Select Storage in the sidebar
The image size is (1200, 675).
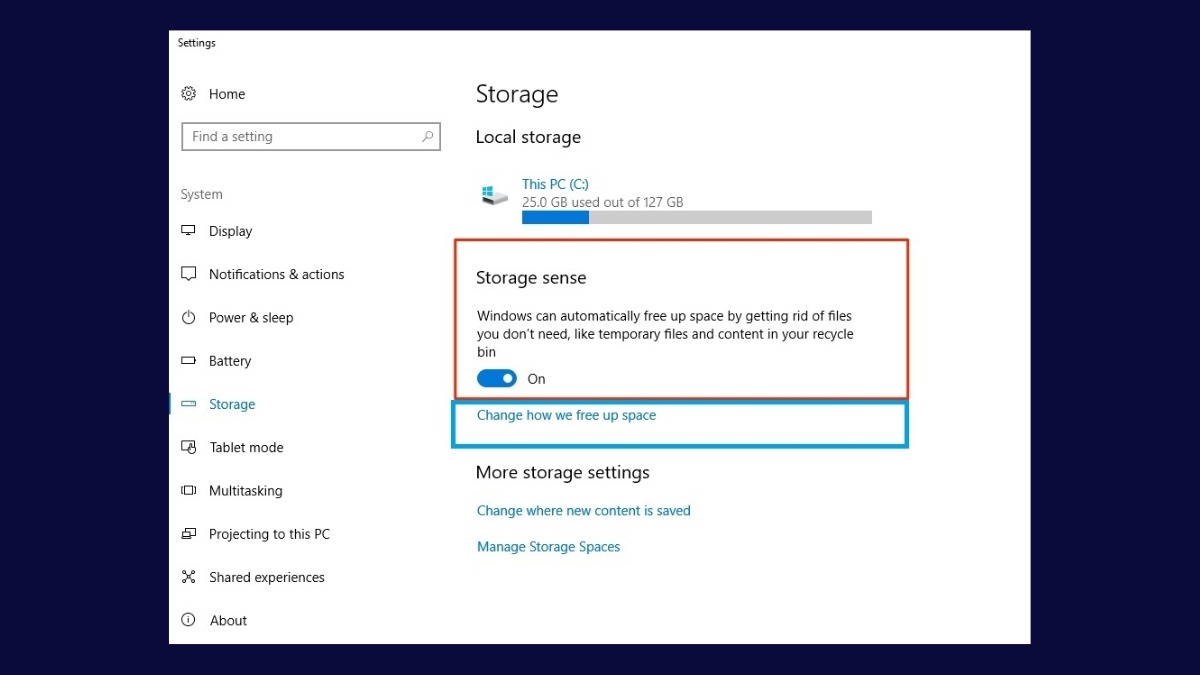click(x=232, y=404)
